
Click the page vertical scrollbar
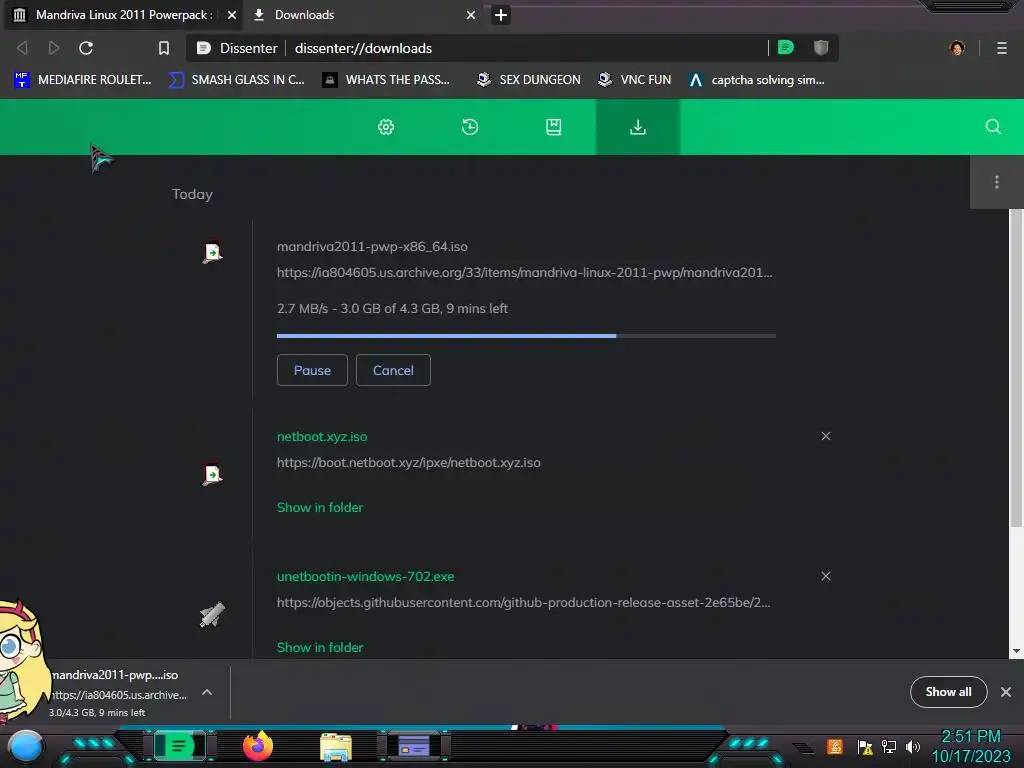pos(1016,368)
